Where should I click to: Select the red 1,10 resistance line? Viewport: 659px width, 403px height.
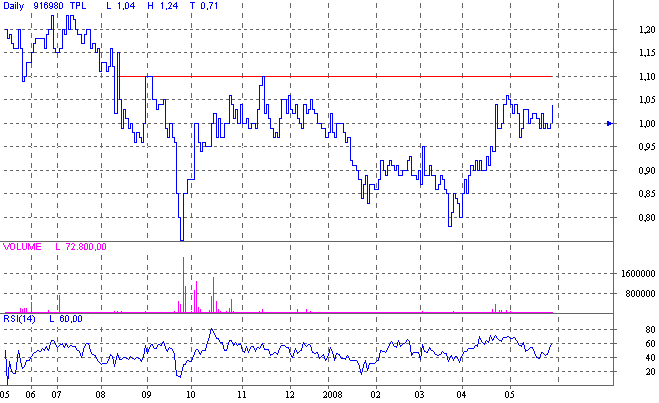[x=336, y=76]
